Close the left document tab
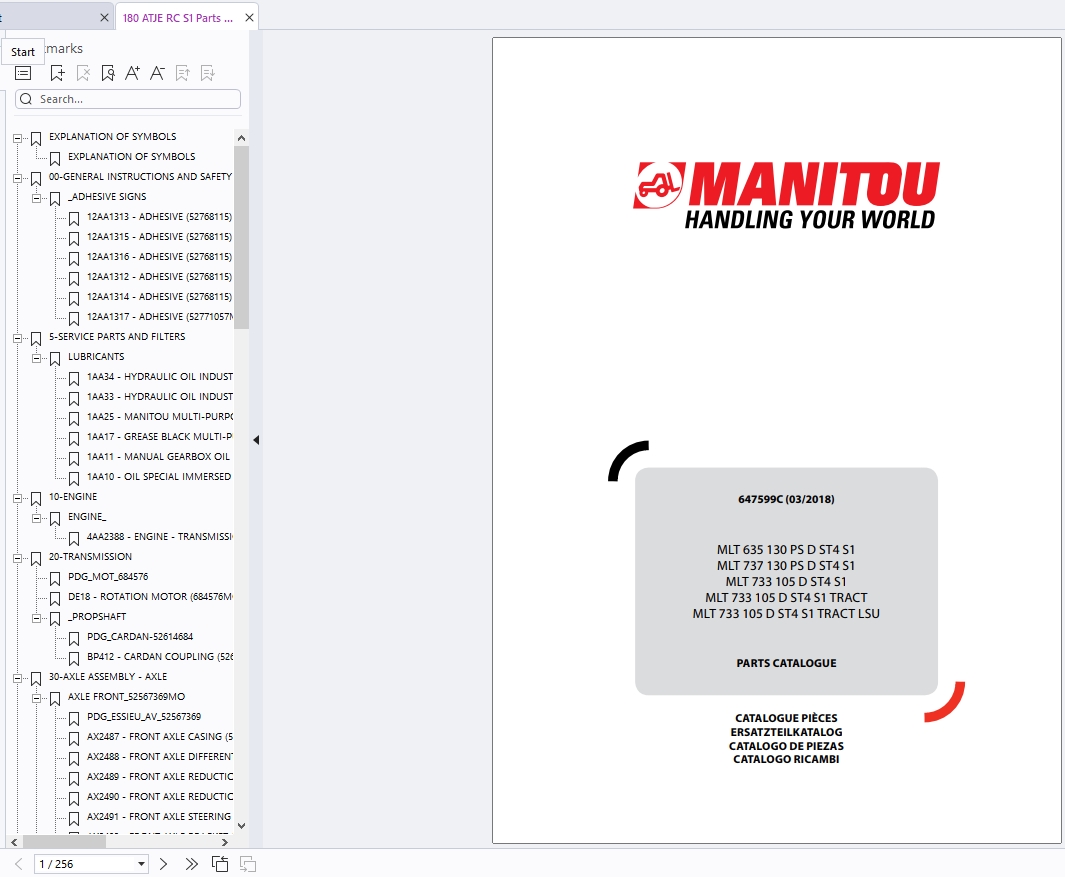Image resolution: width=1065 pixels, height=877 pixels. click(x=104, y=18)
